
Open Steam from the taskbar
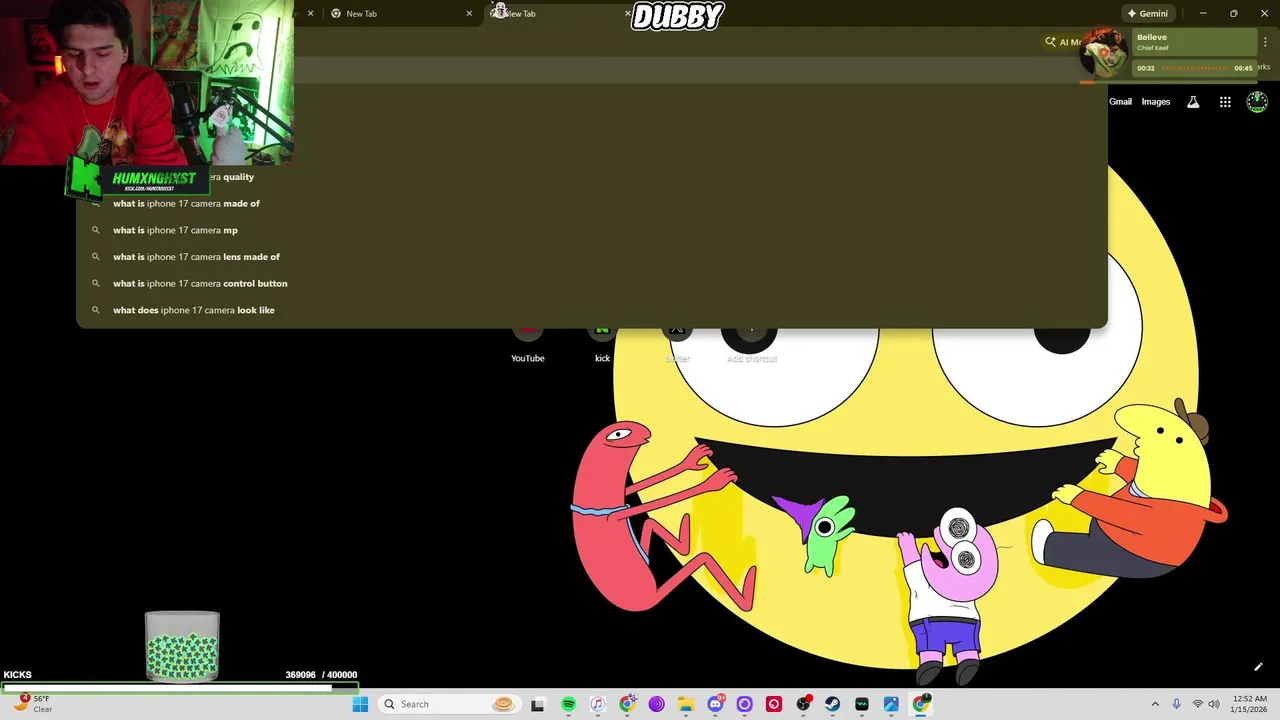(832, 704)
